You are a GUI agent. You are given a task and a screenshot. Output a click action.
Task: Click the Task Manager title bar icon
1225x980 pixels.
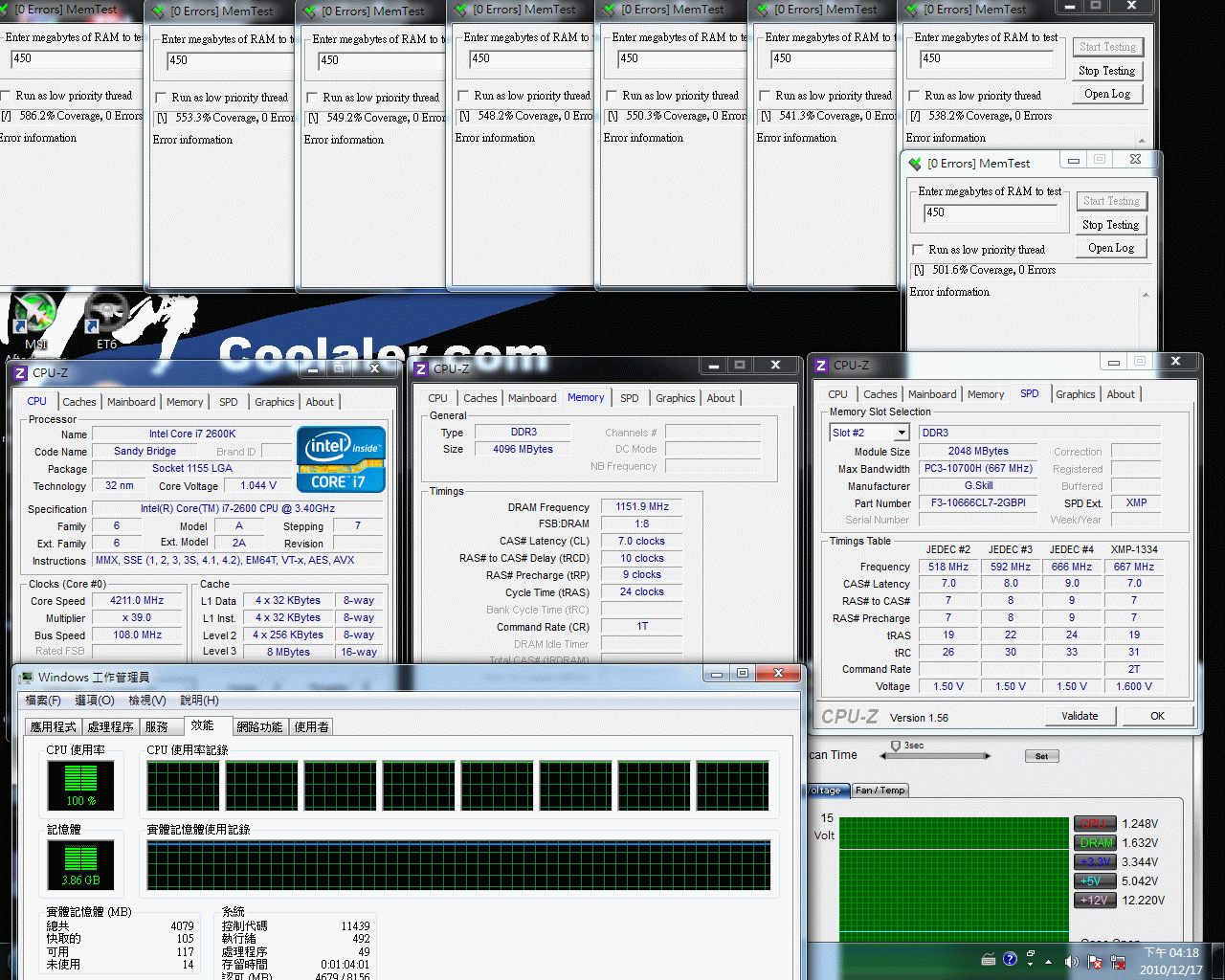[26, 677]
